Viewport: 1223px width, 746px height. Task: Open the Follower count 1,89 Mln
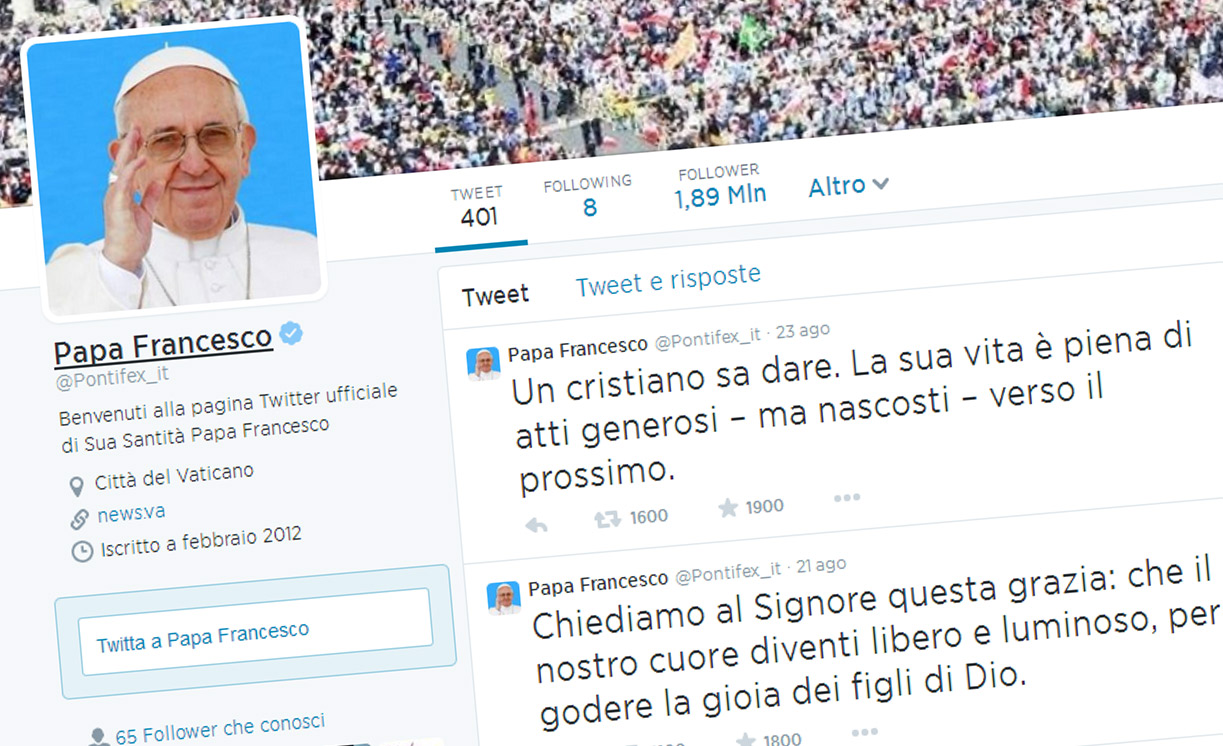coord(720,186)
